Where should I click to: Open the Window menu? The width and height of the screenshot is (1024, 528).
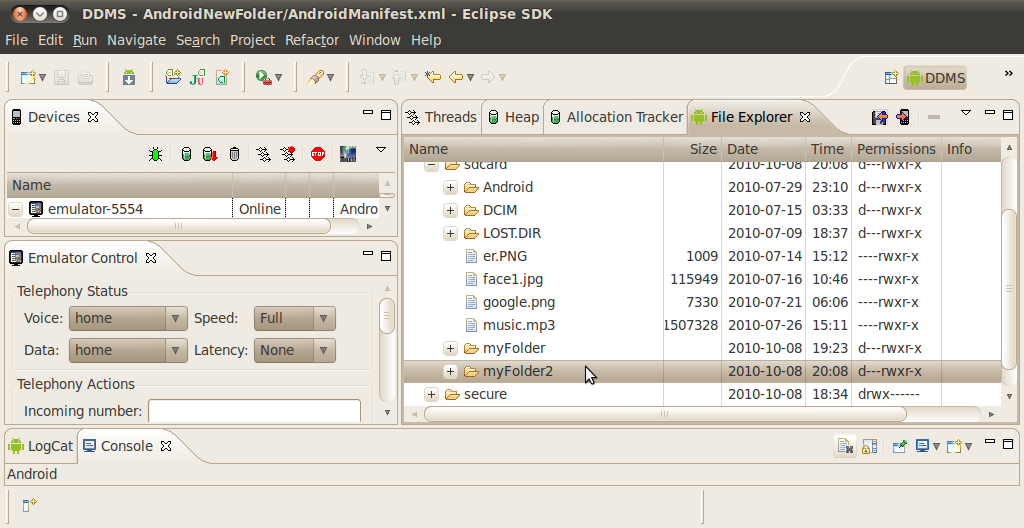pos(375,40)
